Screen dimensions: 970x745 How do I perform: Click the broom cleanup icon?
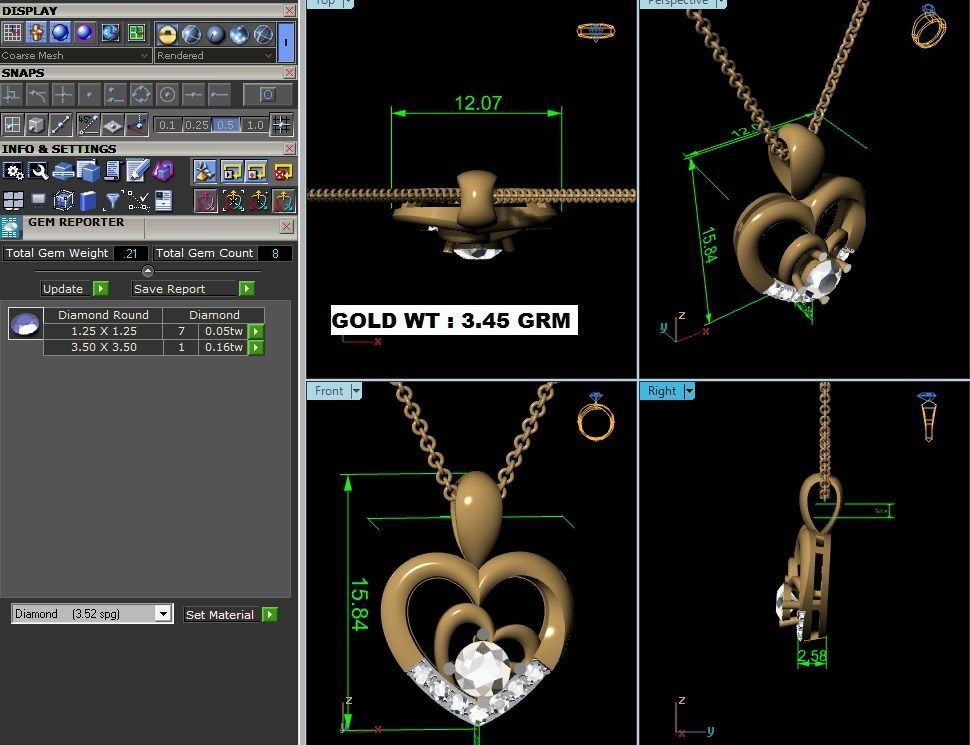[204, 171]
